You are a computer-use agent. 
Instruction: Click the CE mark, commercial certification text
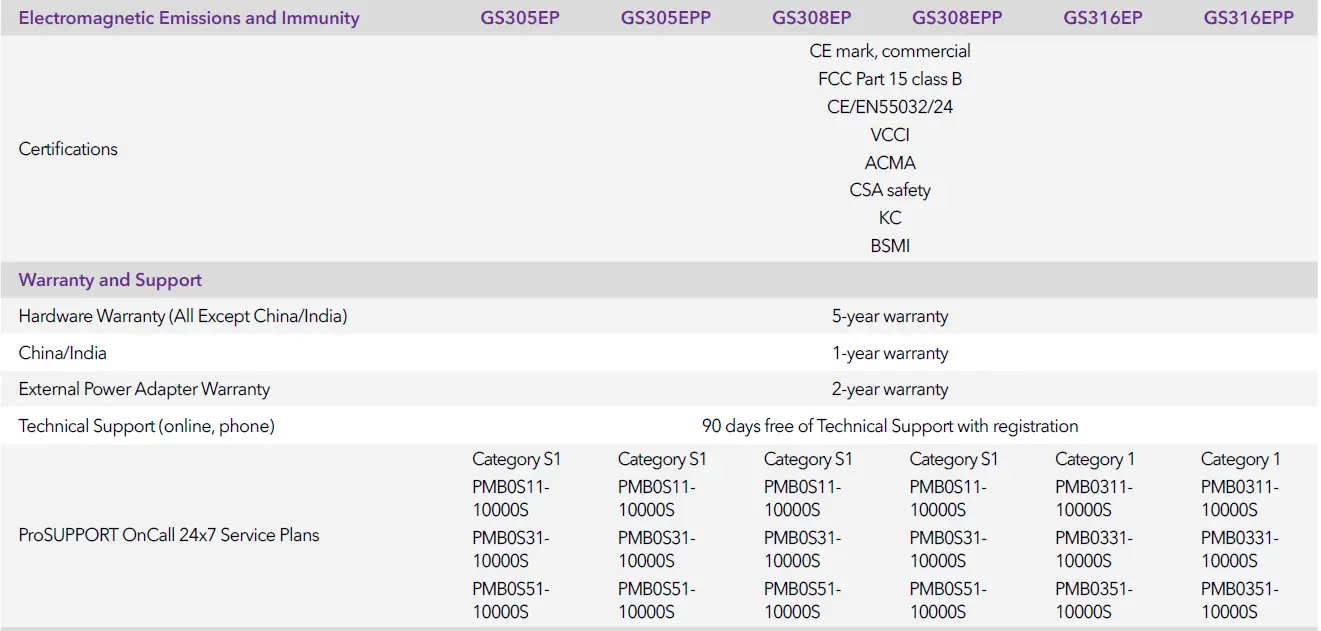pyautogui.click(x=890, y=51)
